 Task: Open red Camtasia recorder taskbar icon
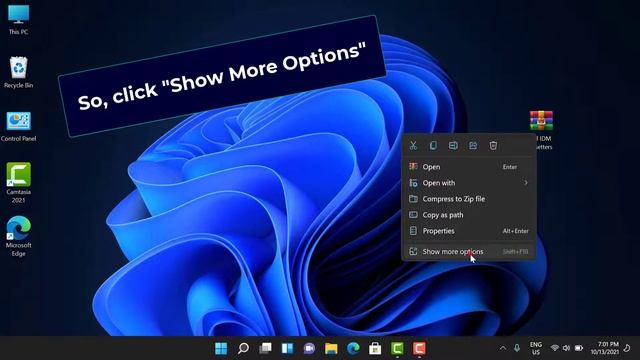[419, 349]
